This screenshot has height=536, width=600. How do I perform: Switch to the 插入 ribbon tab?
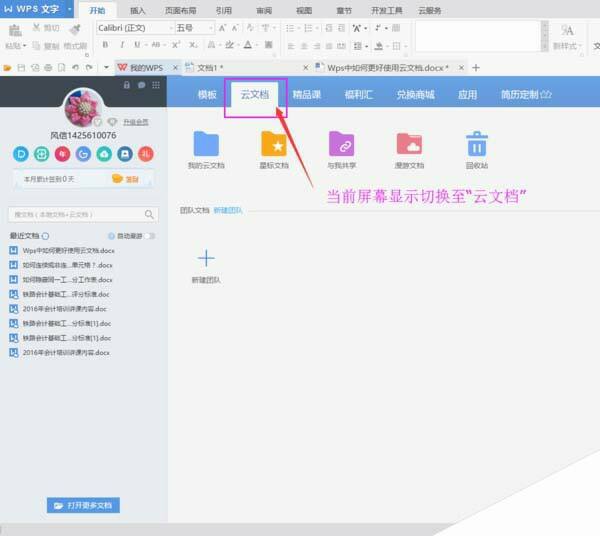coord(137,10)
